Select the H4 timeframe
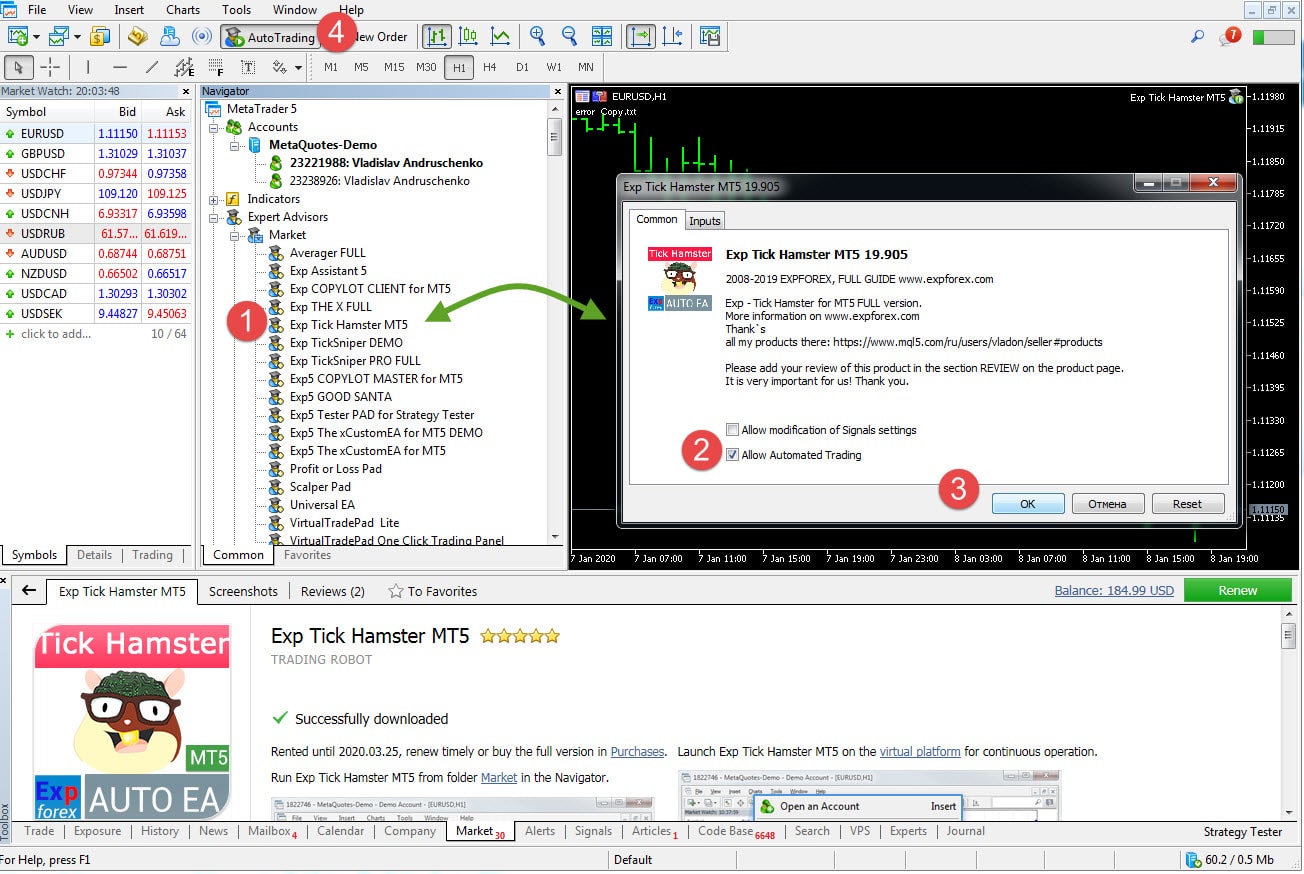Image resolution: width=1304 pixels, height=874 pixels. pos(490,67)
